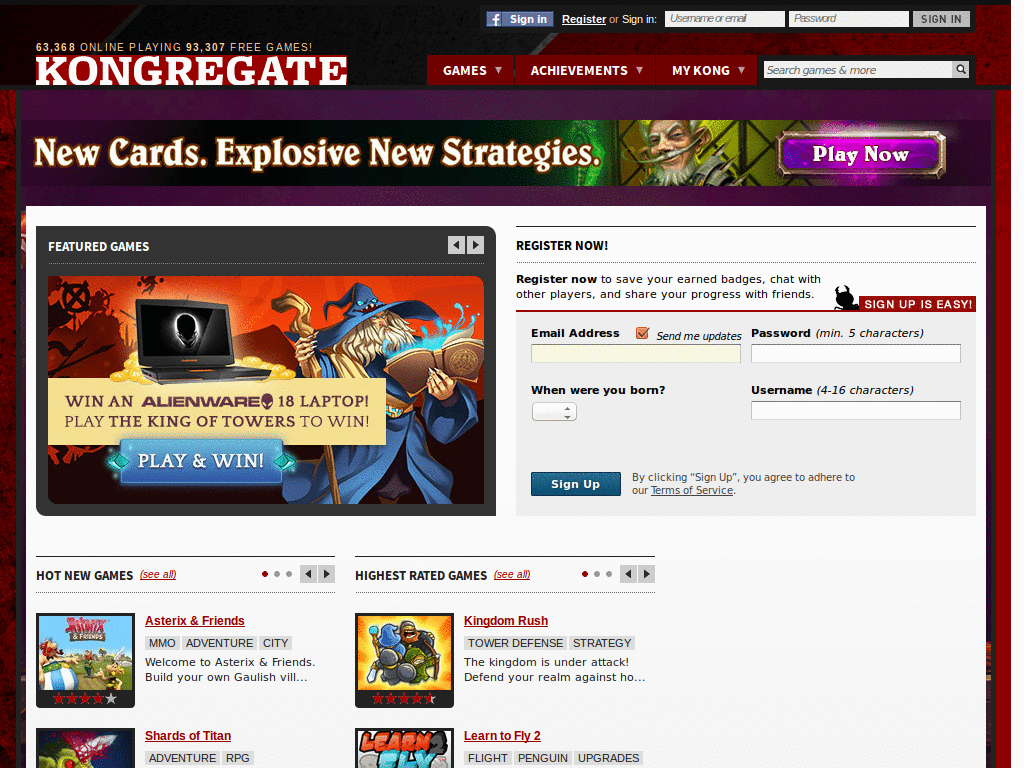The width and height of the screenshot is (1024, 768).
Task: Go to next Hot New Games page
Action: [x=327, y=574]
